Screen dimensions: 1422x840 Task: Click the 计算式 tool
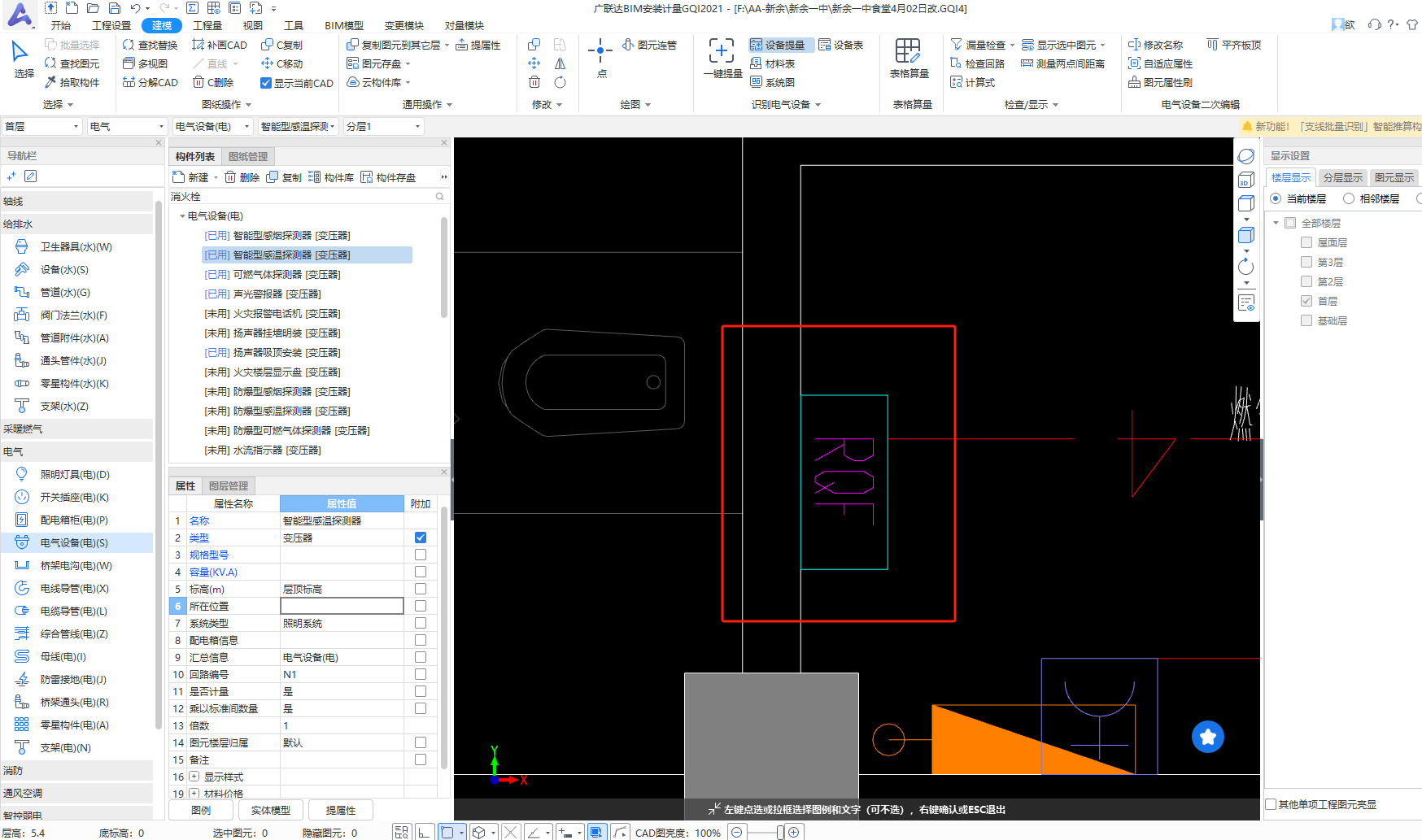[x=973, y=82]
